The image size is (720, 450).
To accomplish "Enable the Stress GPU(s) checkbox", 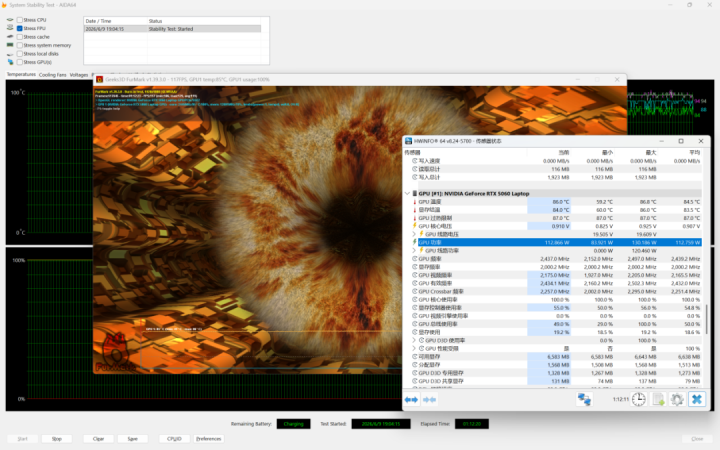I will point(20,62).
